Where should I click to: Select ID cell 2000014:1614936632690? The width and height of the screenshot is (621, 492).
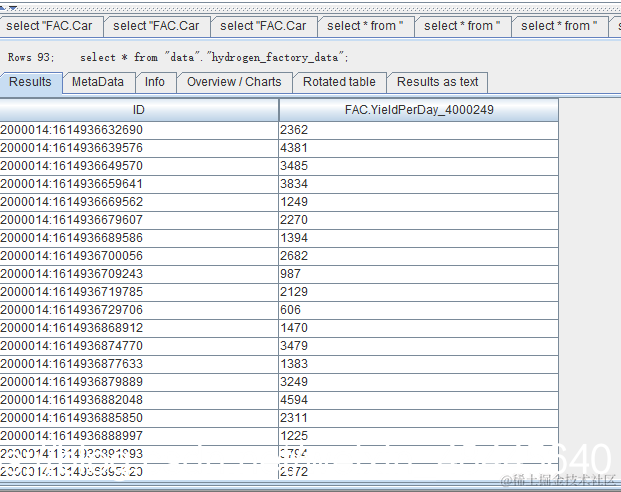[x=139, y=130]
